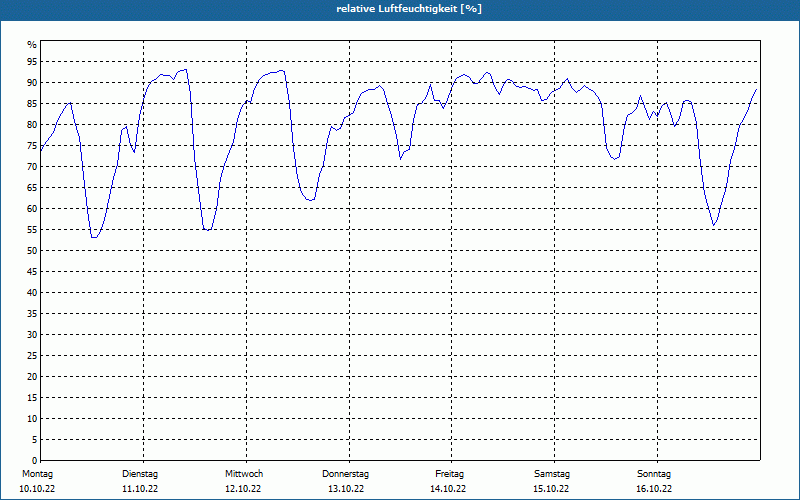This screenshot has width=800, height=500.
Task: Click the y-axis value 20
Action: 32,377
